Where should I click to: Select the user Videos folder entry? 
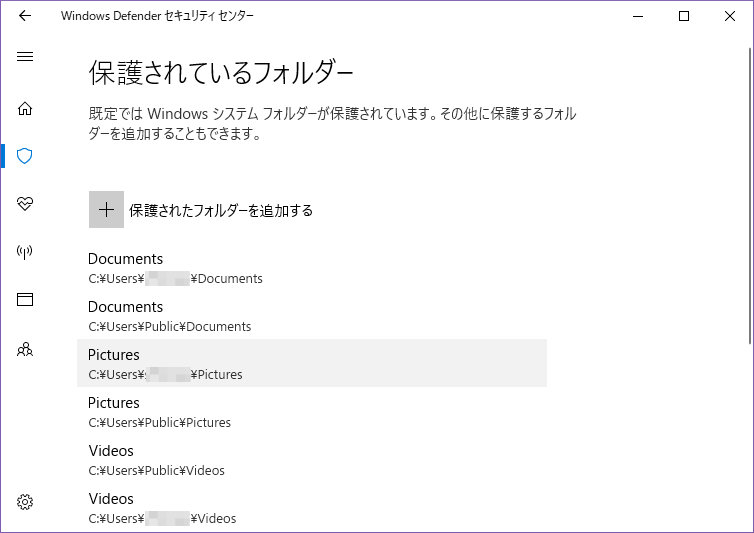(x=162, y=508)
